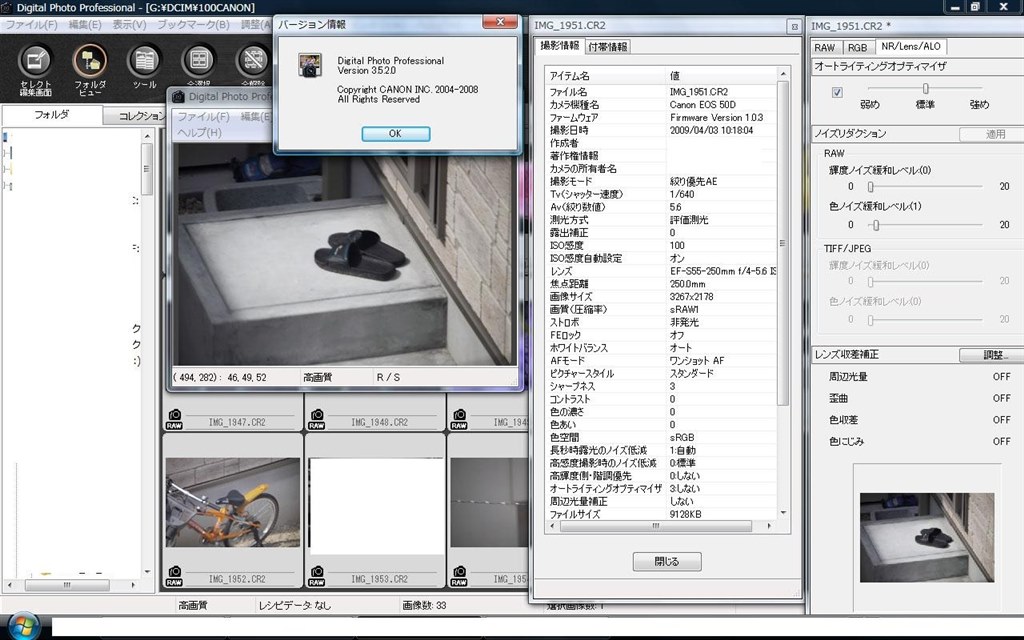Click the TIFF/JPEG 輝度ノイズ緩和レベル slider handle
Image resolution: width=1024 pixels, height=640 pixels.
[871, 281]
